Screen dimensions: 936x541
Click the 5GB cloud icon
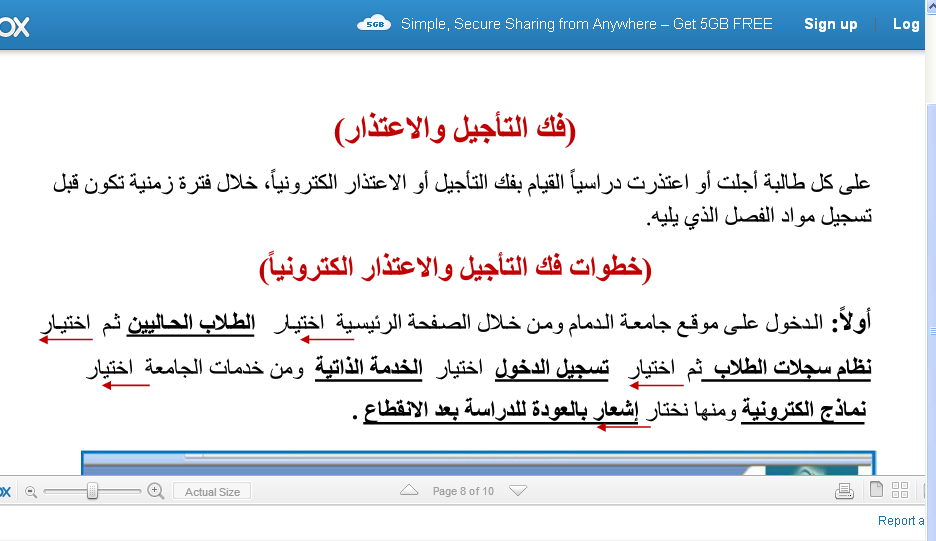[x=374, y=23]
